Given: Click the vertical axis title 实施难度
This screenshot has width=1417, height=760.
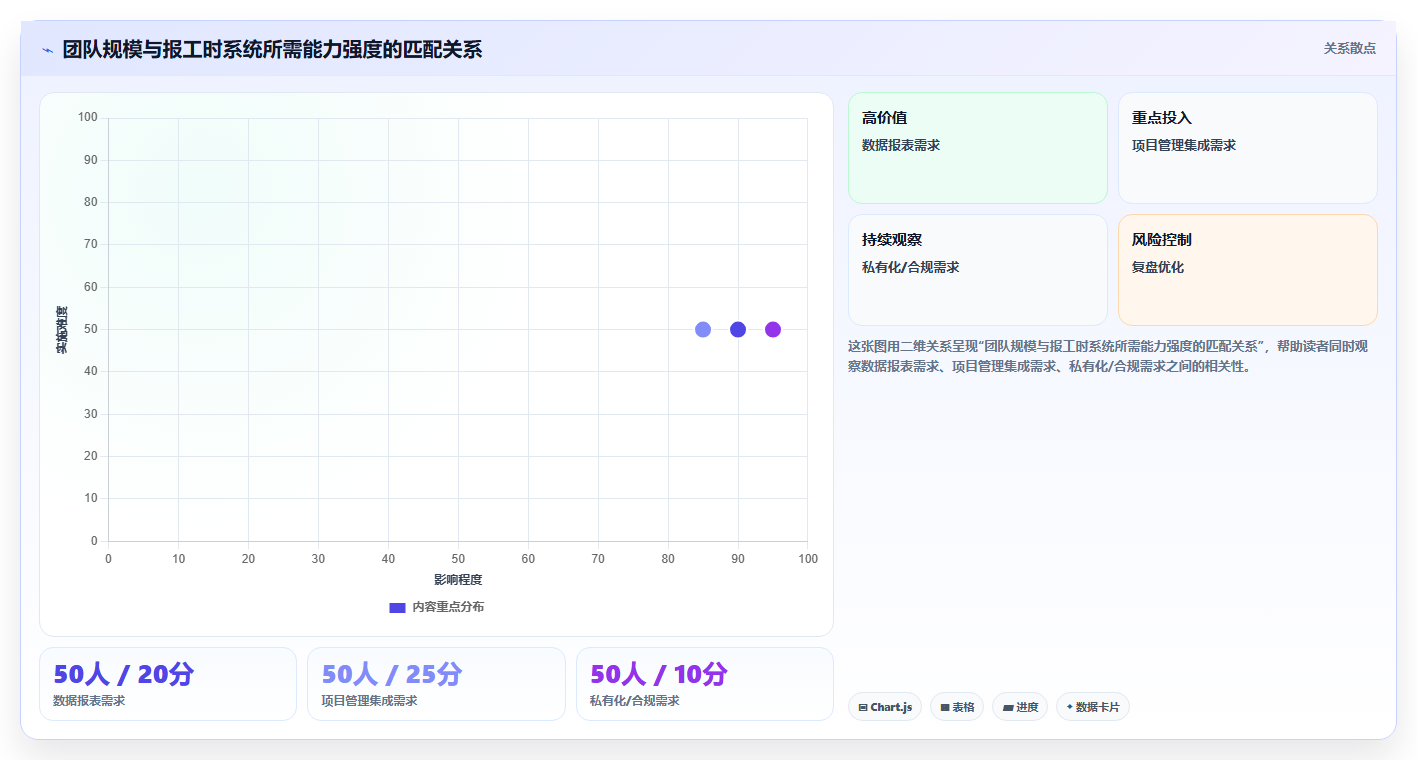Looking at the screenshot, I should tap(62, 330).
